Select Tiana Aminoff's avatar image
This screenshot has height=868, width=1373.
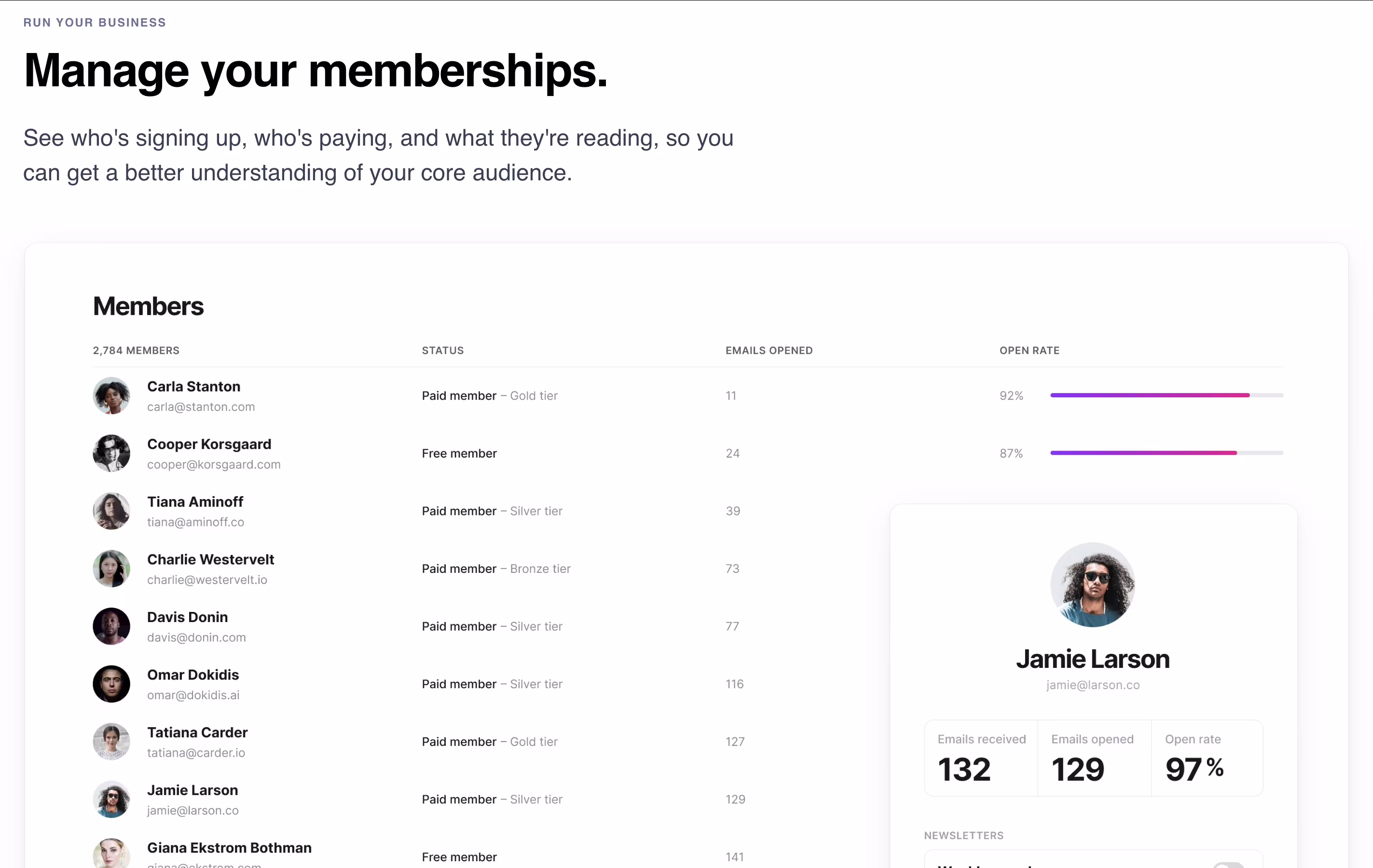tap(111, 511)
